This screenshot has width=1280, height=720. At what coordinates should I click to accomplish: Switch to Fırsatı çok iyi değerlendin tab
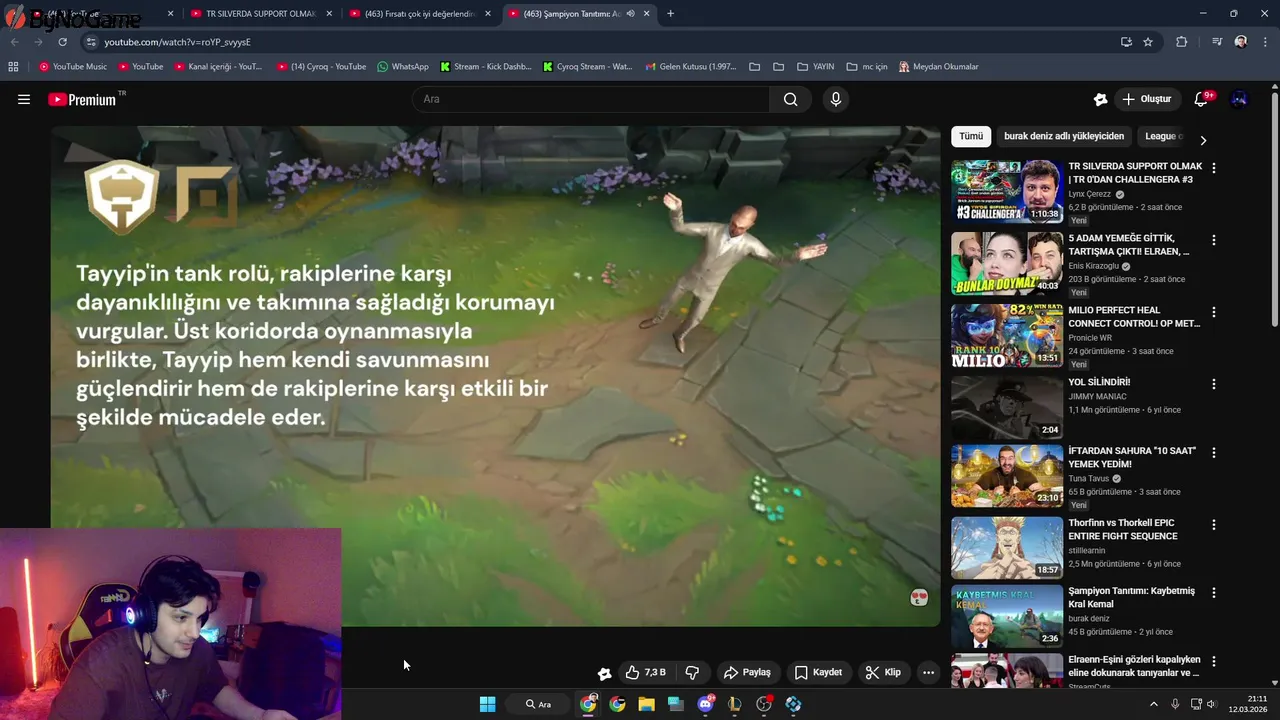419,14
